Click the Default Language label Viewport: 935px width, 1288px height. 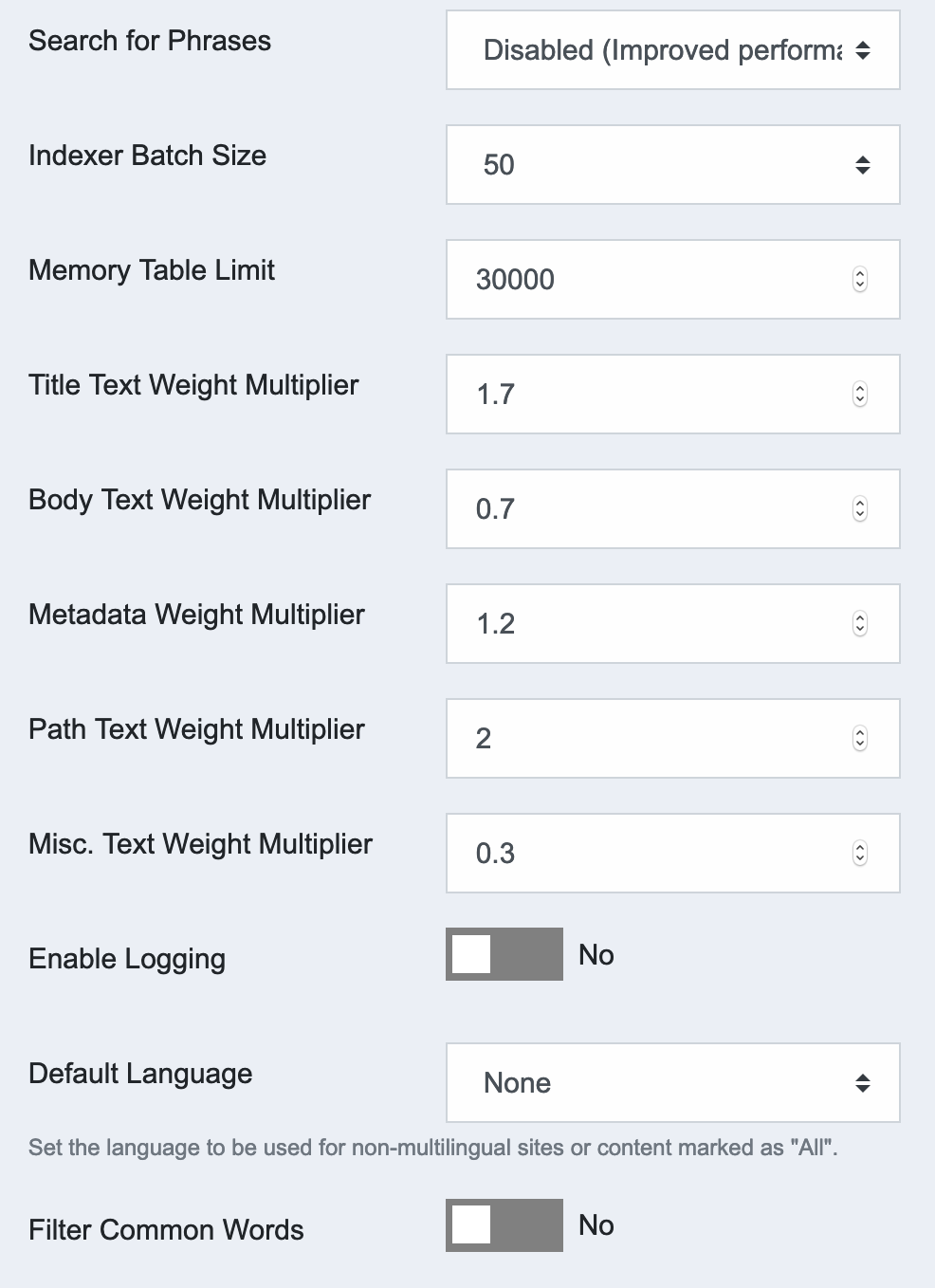[140, 1074]
